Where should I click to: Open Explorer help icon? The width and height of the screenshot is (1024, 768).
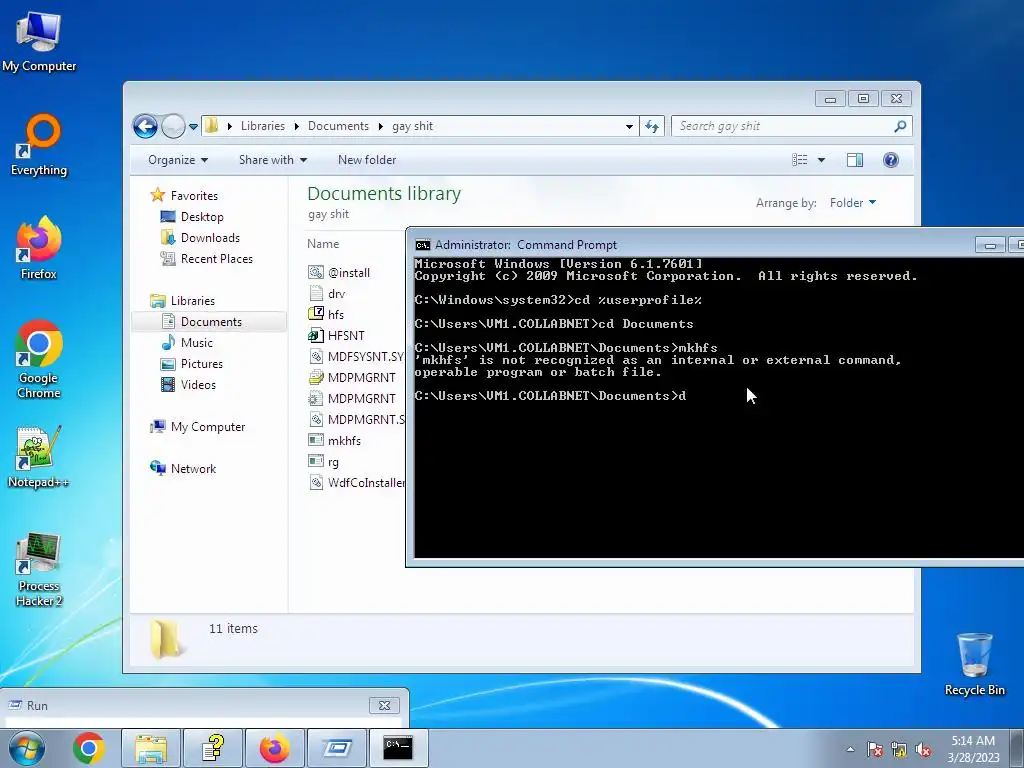[x=891, y=160]
